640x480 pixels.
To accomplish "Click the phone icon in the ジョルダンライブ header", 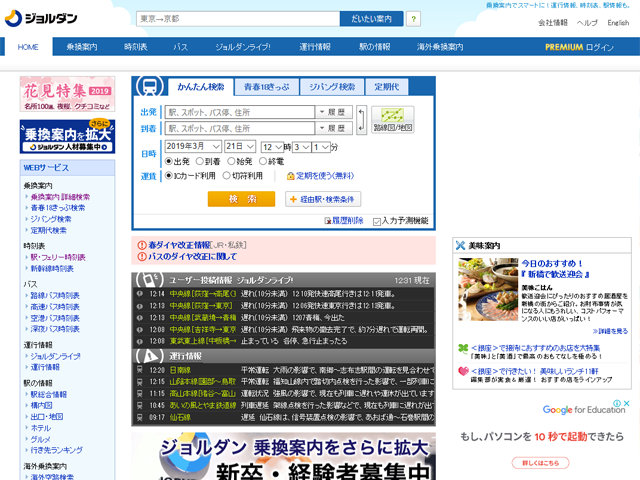I will tap(148, 280).
